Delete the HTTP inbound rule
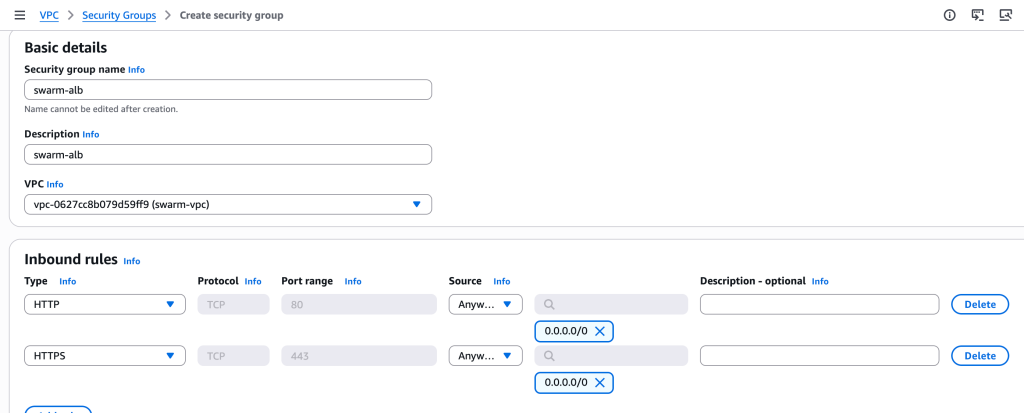Image resolution: width=1024 pixels, height=413 pixels. tap(979, 305)
